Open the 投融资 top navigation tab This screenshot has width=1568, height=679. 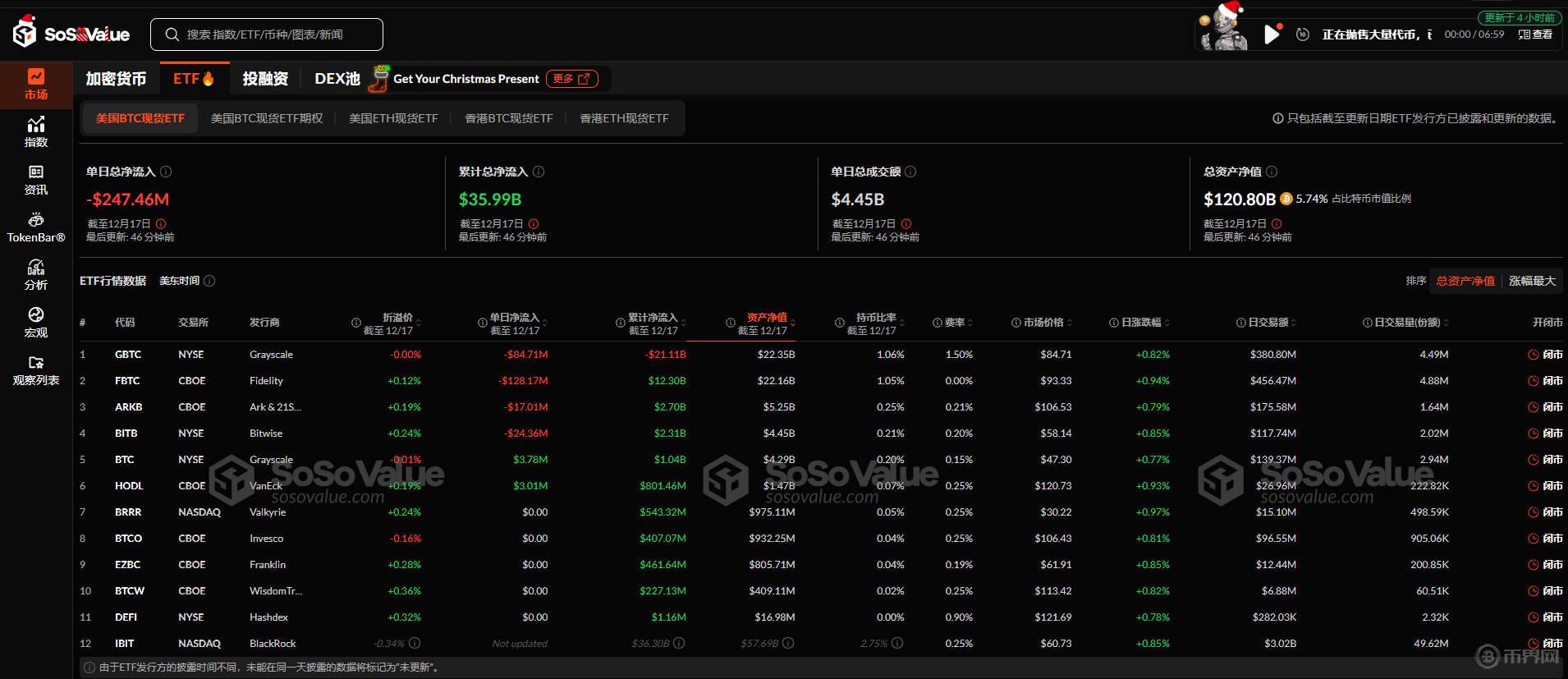[x=265, y=79]
